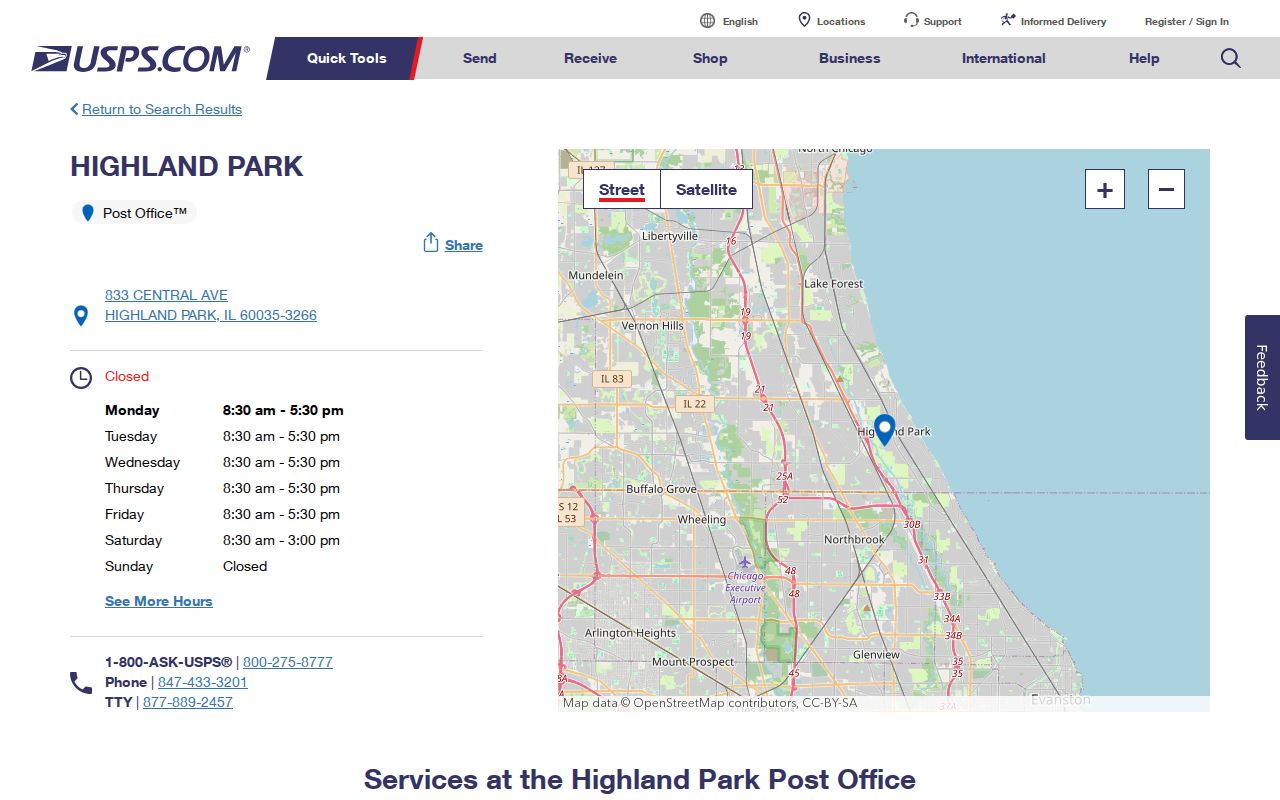Screen dimensions: 1280x800
Task: Open the search magnifier icon
Action: click(x=1231, y=58)
